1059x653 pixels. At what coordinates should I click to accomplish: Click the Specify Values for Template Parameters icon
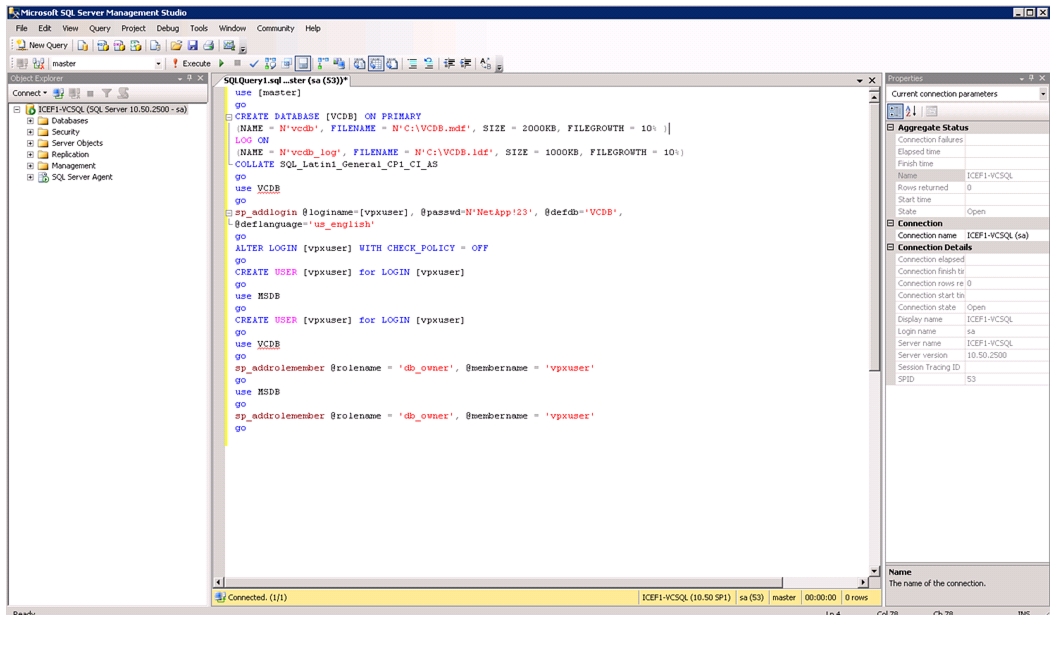pos(486,63)
